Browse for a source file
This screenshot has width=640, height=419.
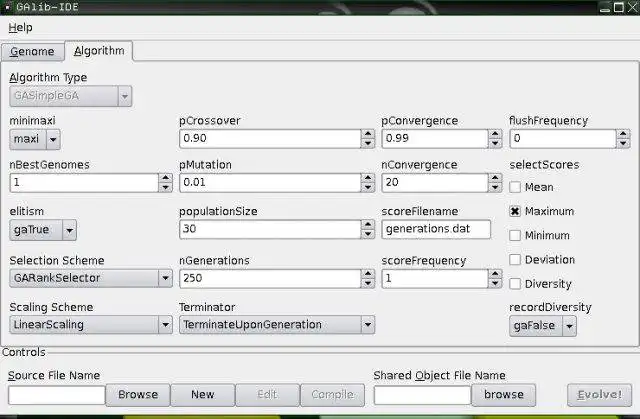point(138,395)
